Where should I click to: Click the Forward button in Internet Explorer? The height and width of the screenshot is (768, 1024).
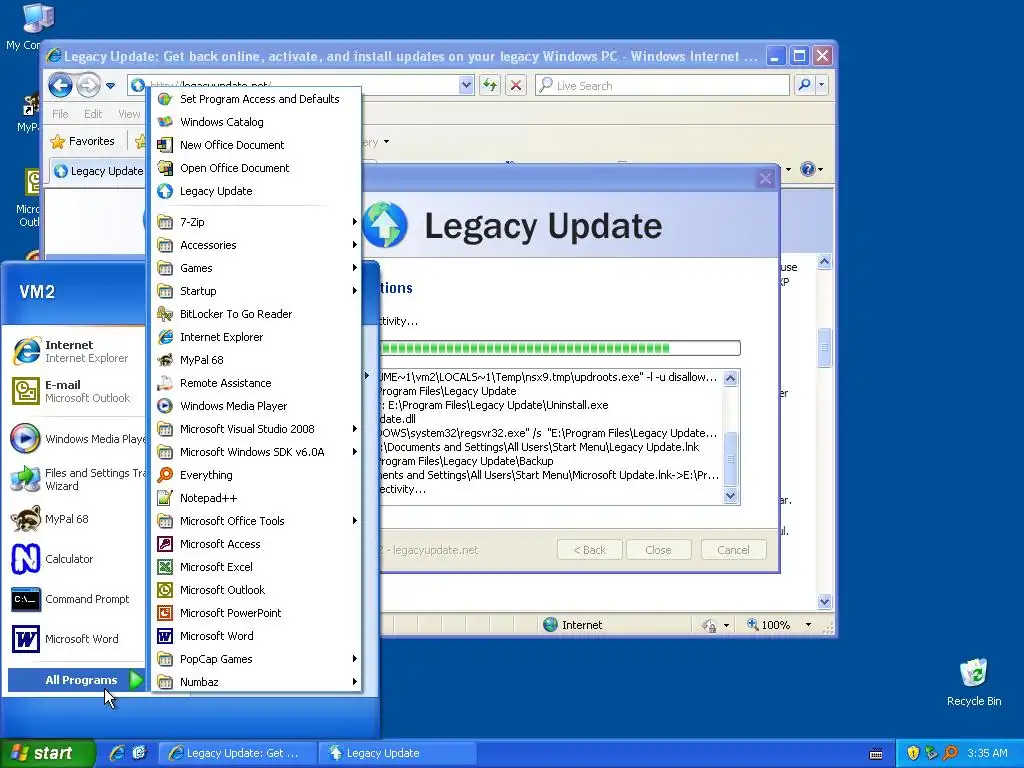pyautogui.click(x=88, y=85)
